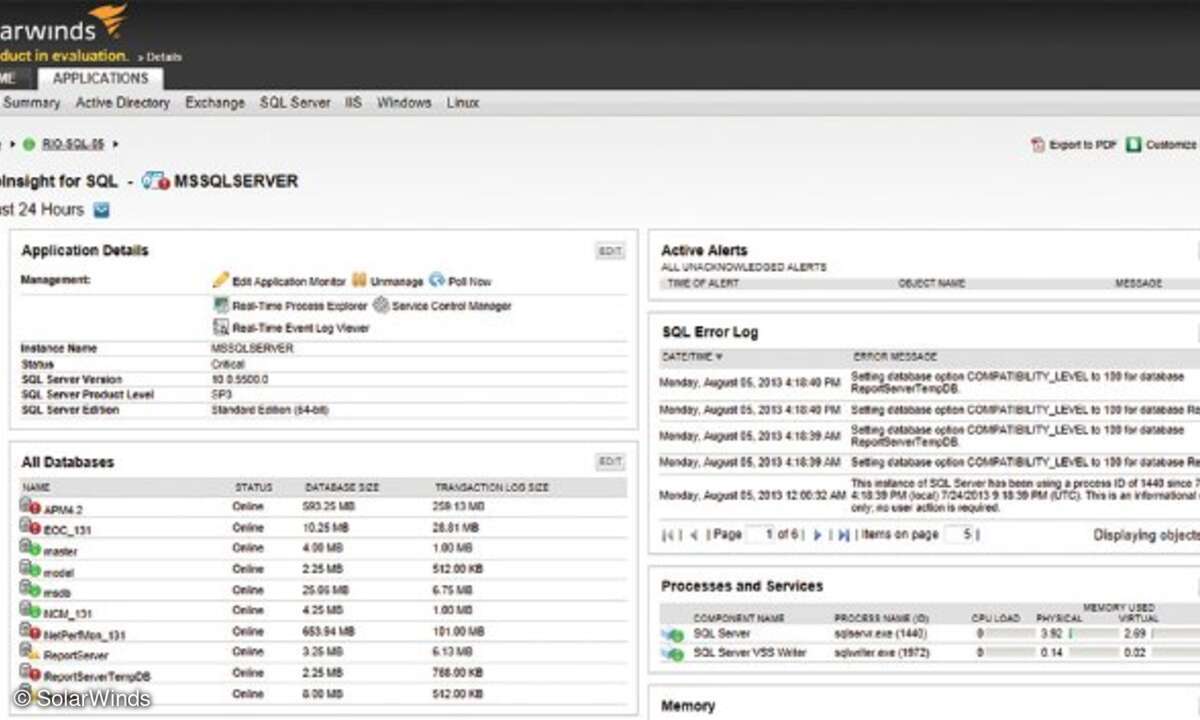Click the Standard Edition (64-bit) value
Image resolution: width=1200 pixels, height=720 pixels.
point(270,410)
